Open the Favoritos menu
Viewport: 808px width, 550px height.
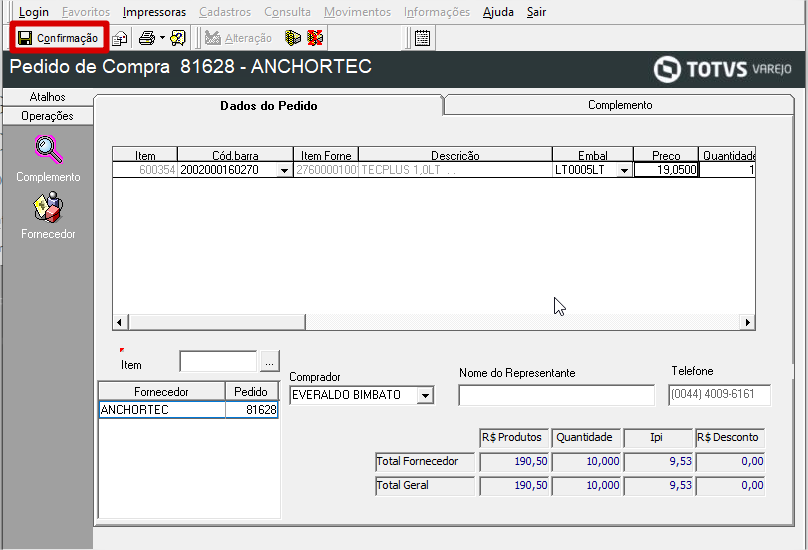[86, 12]
